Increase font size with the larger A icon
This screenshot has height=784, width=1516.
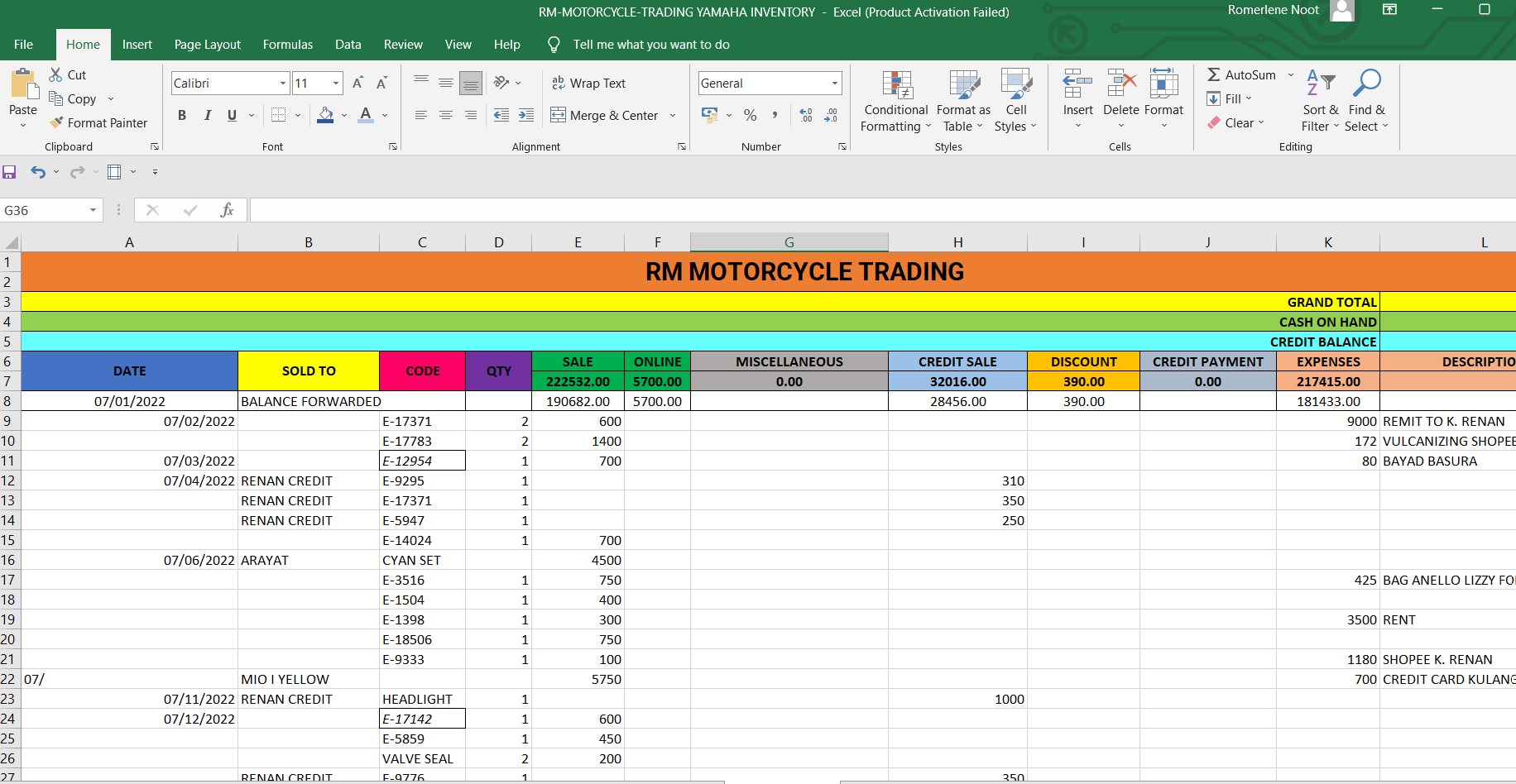pos(357,83)
